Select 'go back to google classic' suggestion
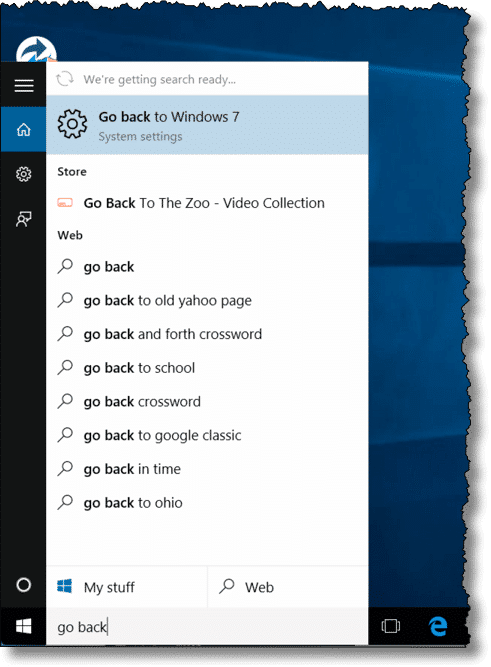Screen dimensions: 491x667 coord(207,435)
